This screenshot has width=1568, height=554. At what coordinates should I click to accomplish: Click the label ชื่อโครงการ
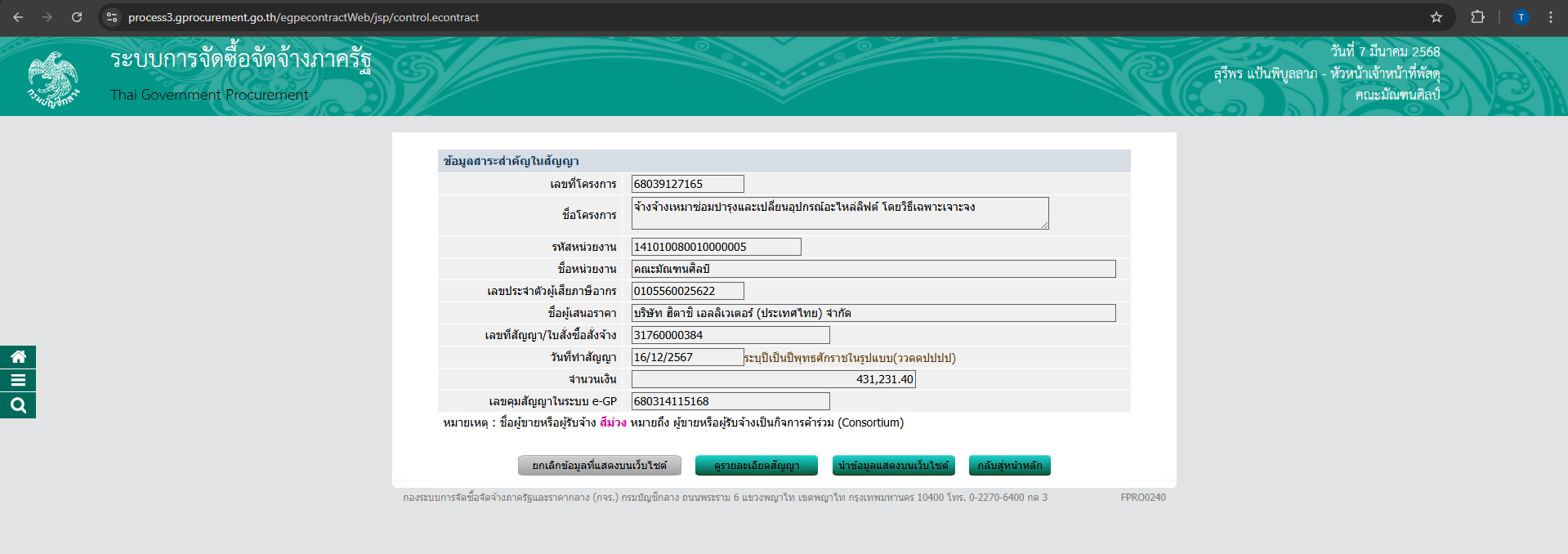coord(589,215)
